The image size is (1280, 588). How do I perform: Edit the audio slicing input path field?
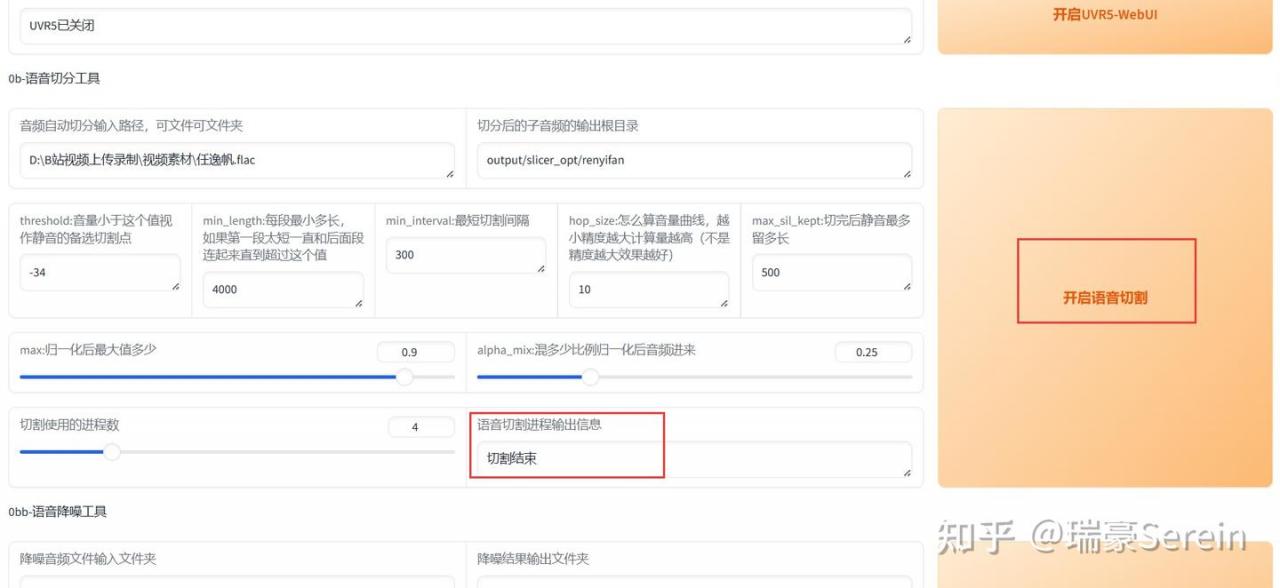[x=237, y=160]
